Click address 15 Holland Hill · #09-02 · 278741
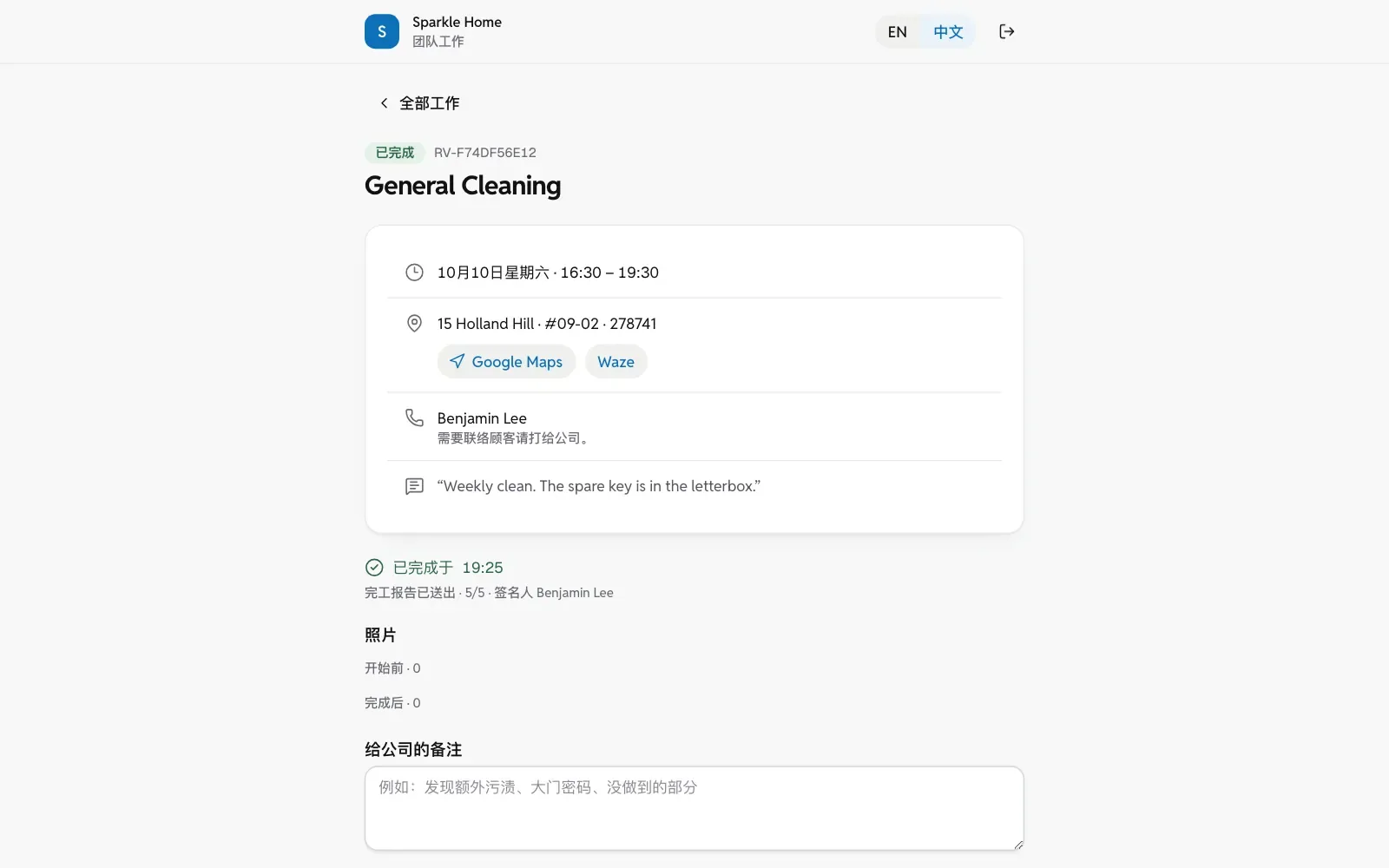Screen dimensions: 1389x868 547,324
